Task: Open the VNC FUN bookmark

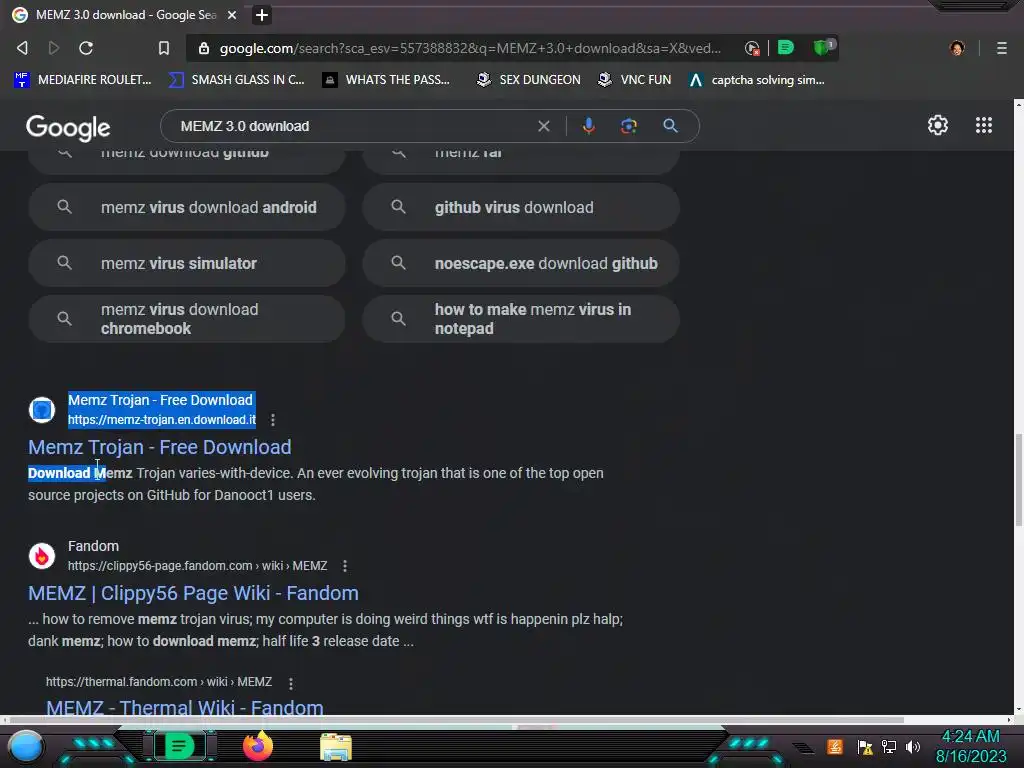Action: pos(635,80)
